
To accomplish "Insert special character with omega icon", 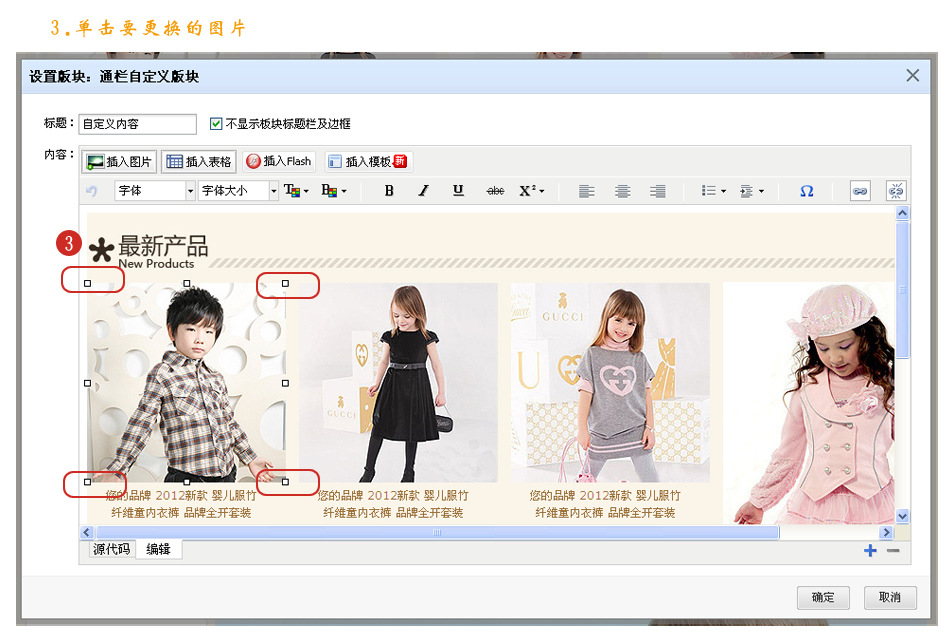I will pyautogui.click(x=806, y=191).
